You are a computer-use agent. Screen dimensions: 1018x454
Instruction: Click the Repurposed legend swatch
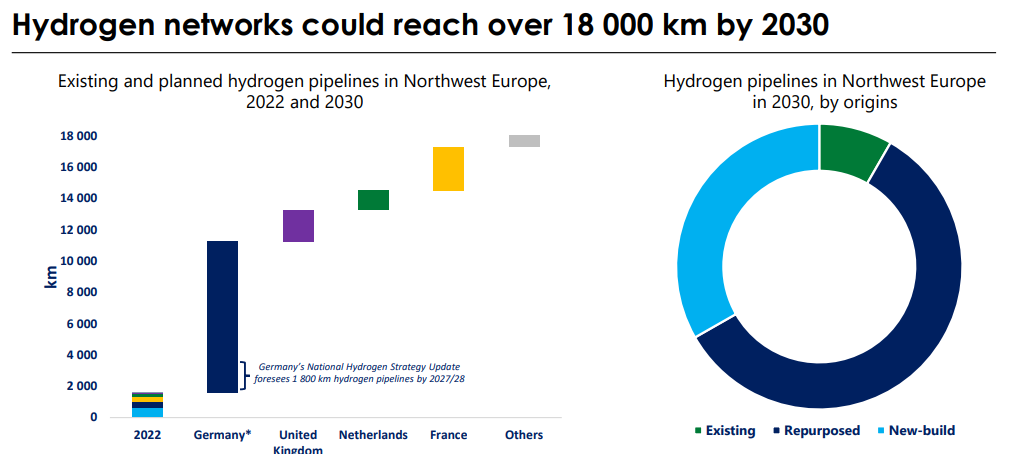[777, 430]
